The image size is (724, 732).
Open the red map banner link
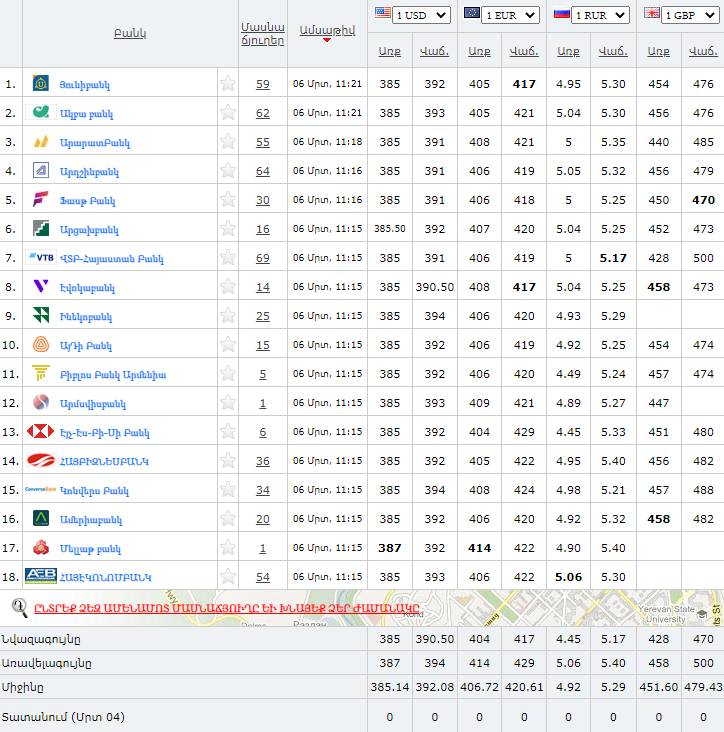(227, 608)
